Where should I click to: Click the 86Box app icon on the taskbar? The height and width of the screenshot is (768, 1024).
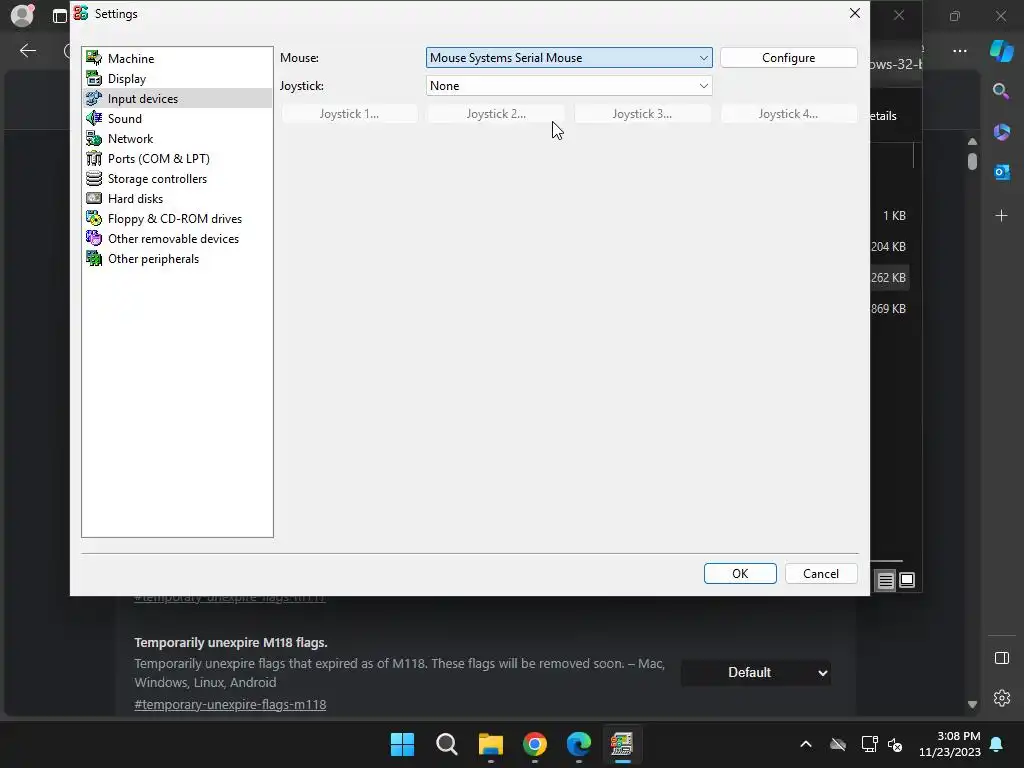622,744
